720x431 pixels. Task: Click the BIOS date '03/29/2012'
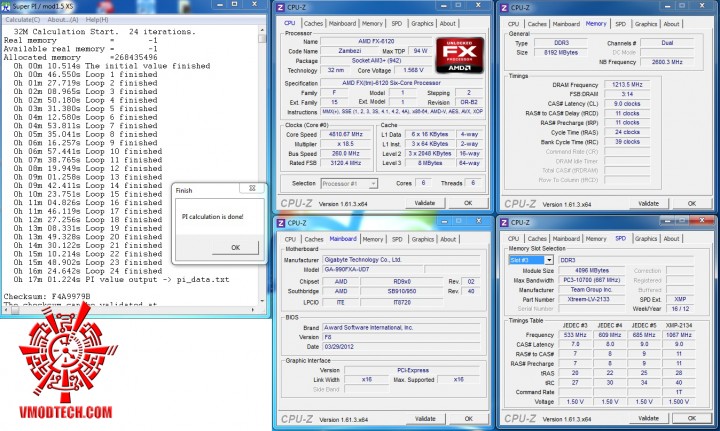point(401,347)
